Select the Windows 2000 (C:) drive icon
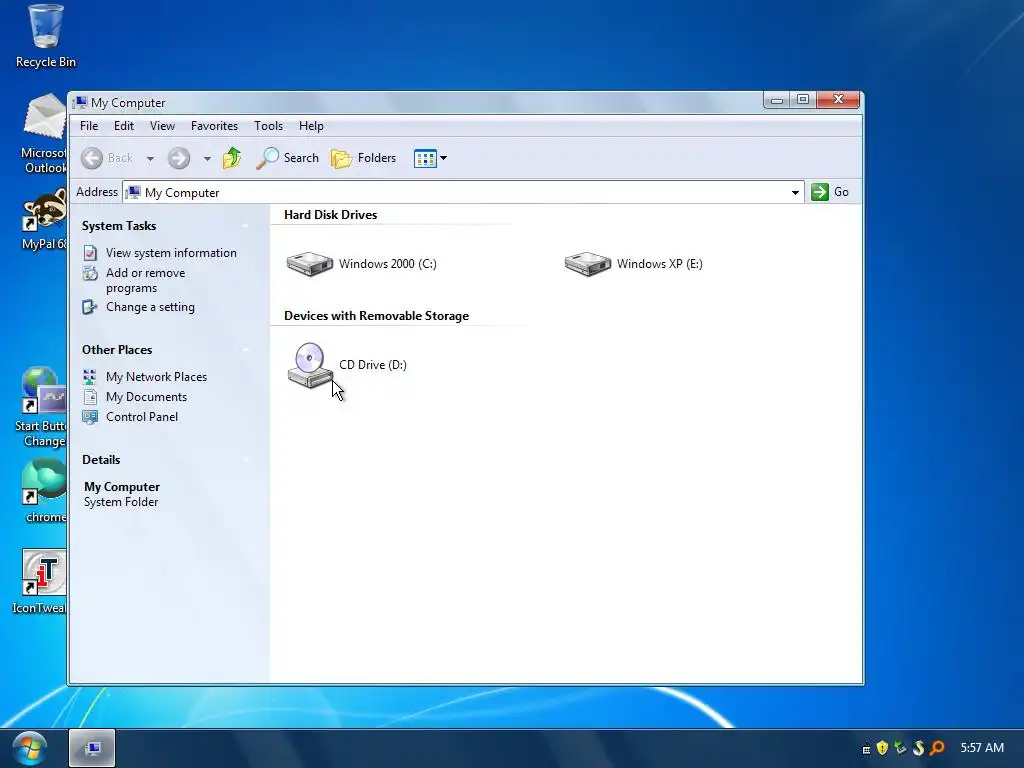1024x768 pixels. coord(310,264)
